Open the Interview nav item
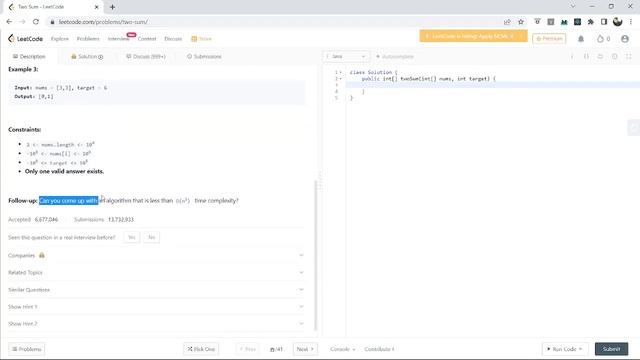 point(118,39)
